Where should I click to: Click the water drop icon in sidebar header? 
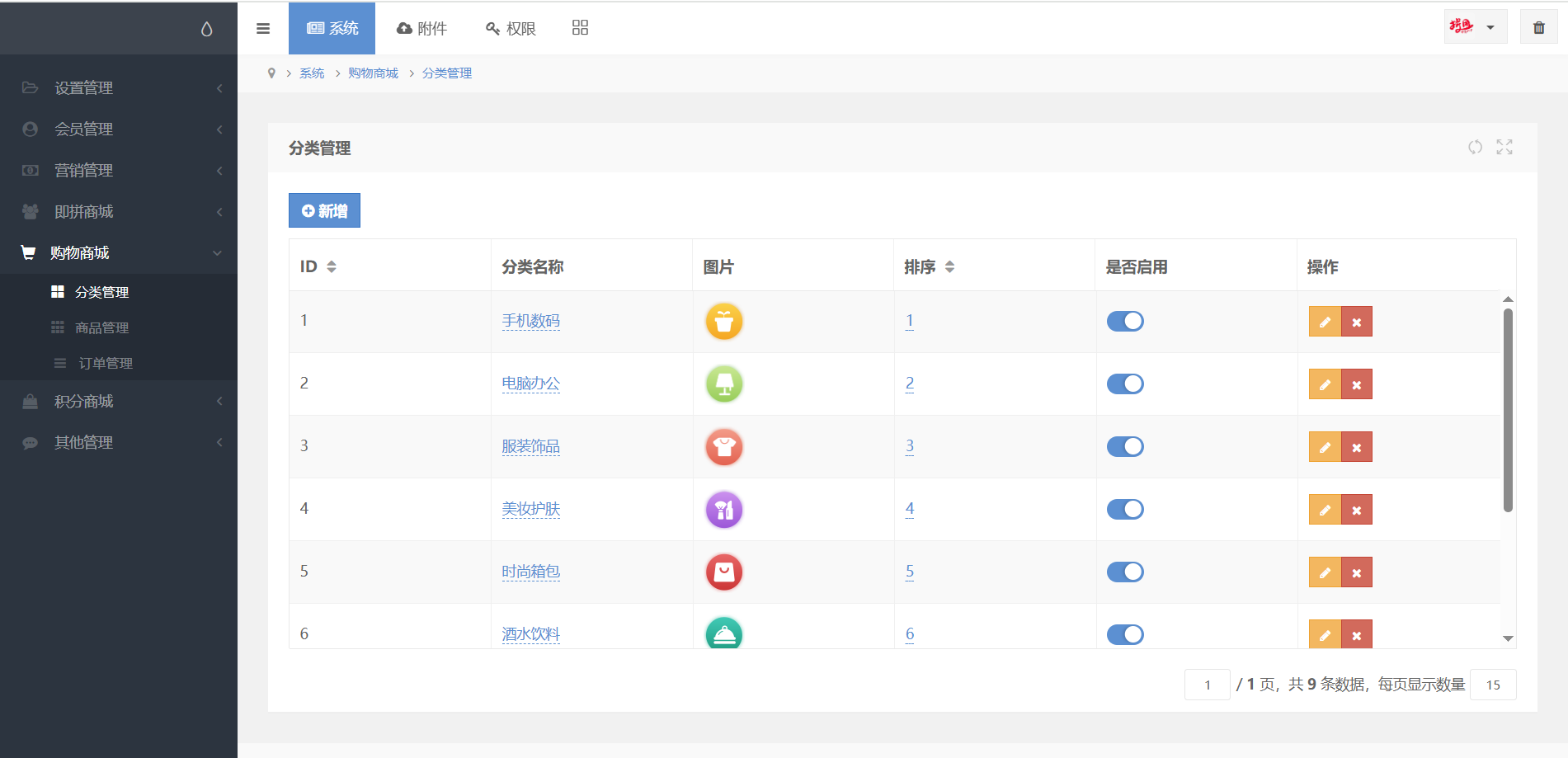206,29
